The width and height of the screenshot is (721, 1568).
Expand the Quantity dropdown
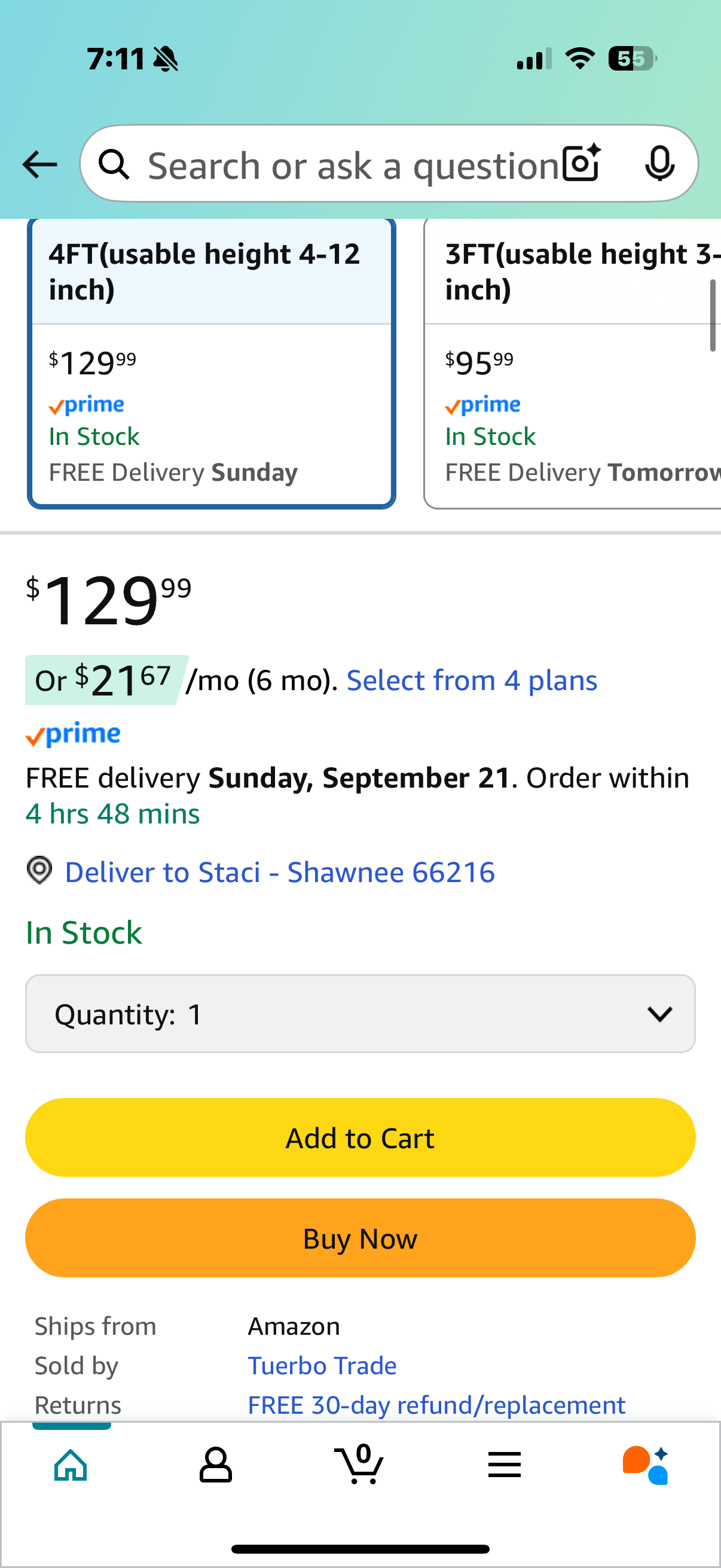tap(360, 1014)
